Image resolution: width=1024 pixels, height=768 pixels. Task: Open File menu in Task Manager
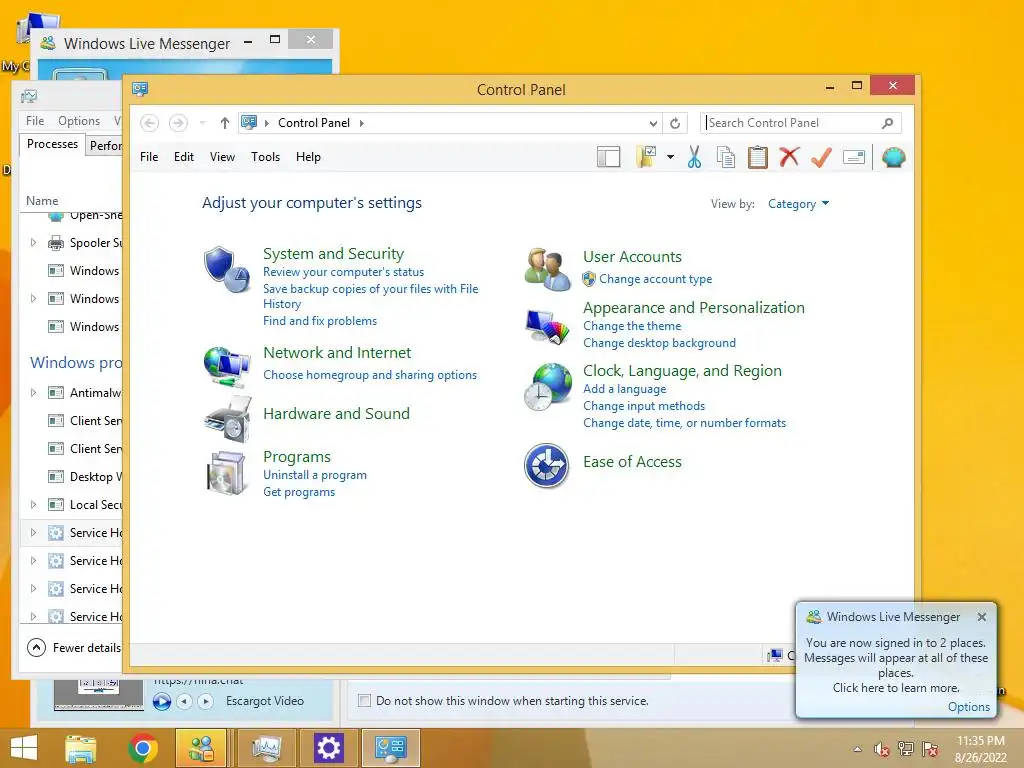coord(35,121)
